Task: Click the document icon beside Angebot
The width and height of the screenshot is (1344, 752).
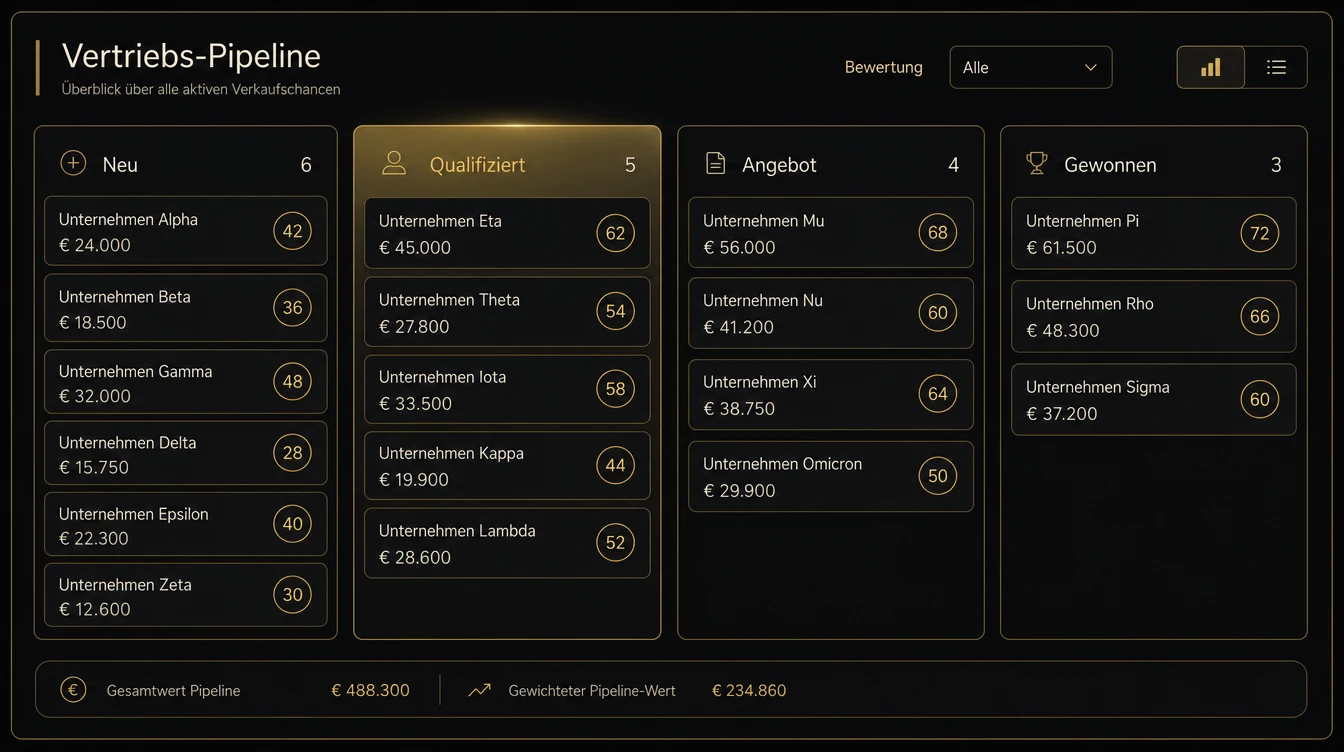Action: coord(715,164)
